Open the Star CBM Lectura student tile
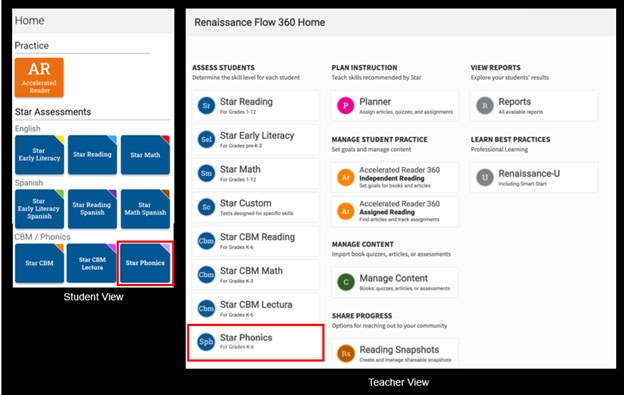 coord(92,263)
